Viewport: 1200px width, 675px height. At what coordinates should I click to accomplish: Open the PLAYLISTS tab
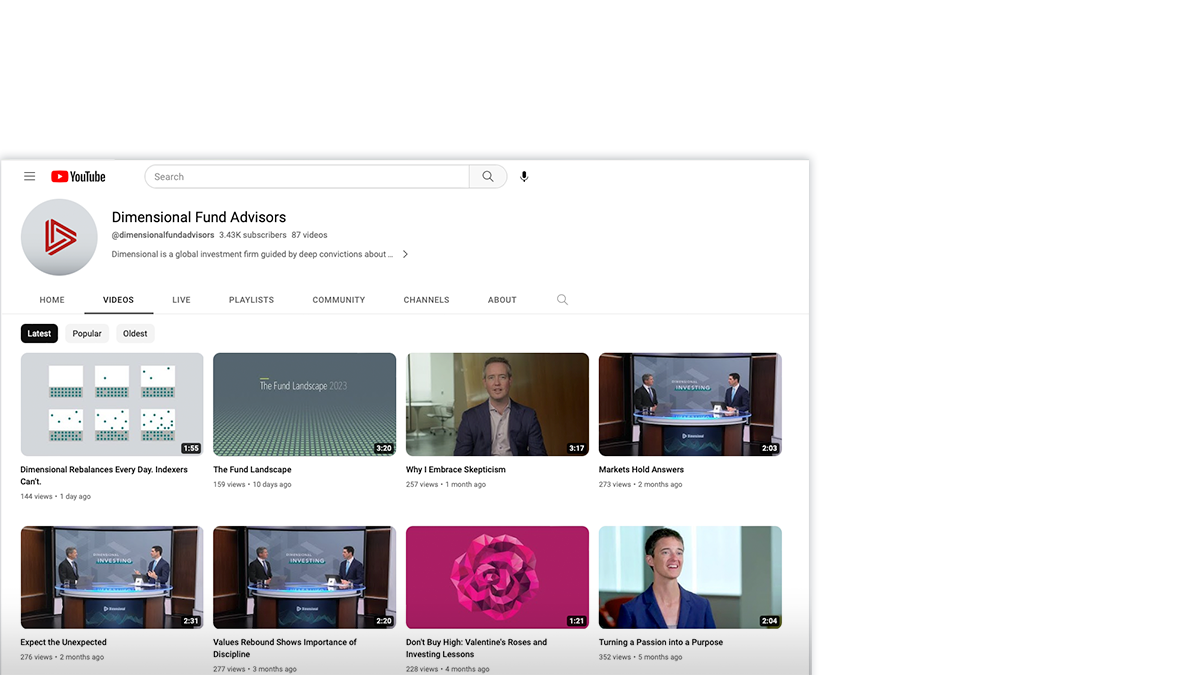point(251,300)
